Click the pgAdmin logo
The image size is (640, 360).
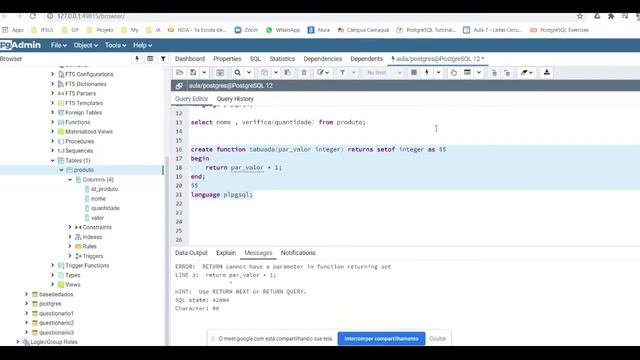click(x=20, y=45)
